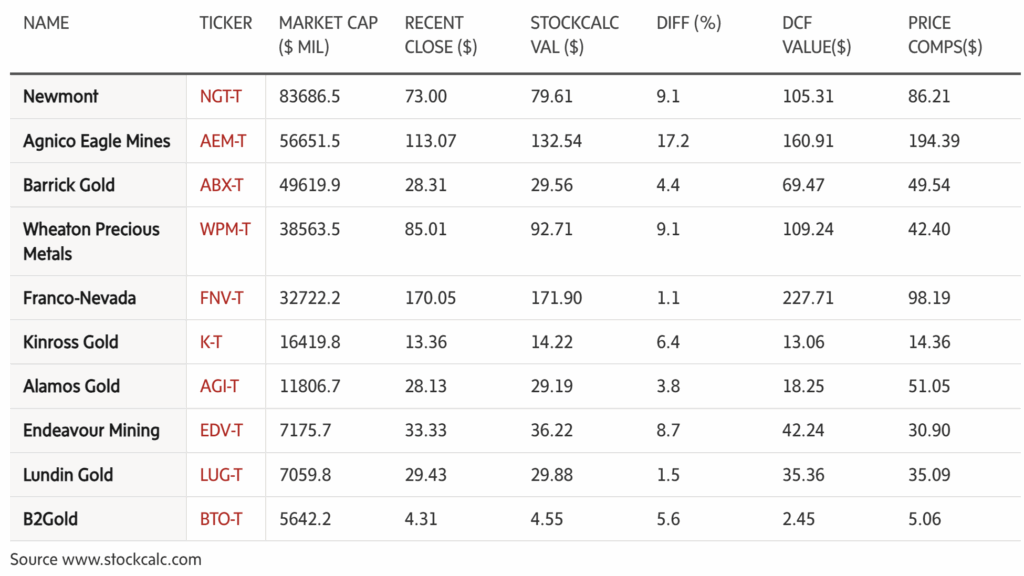Click the DCF VALUE column header
The width and height of the screenshot is (1024, 576).
tap(816, 35)
